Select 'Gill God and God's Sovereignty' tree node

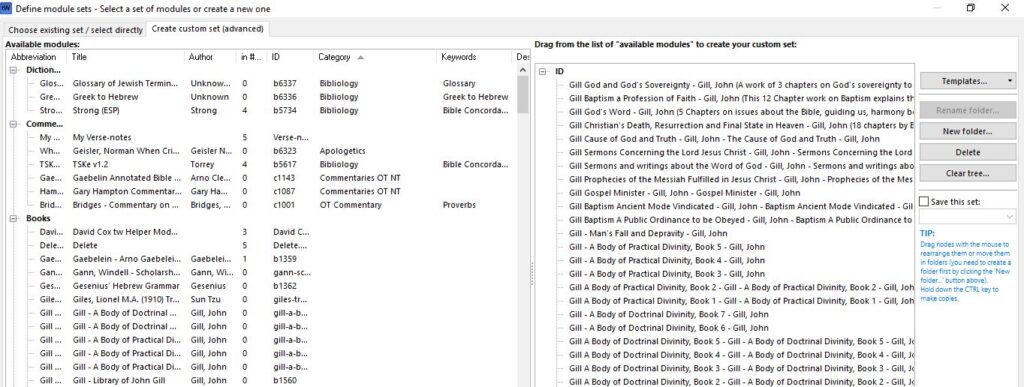pyautogui.click(x=741, y=85)
